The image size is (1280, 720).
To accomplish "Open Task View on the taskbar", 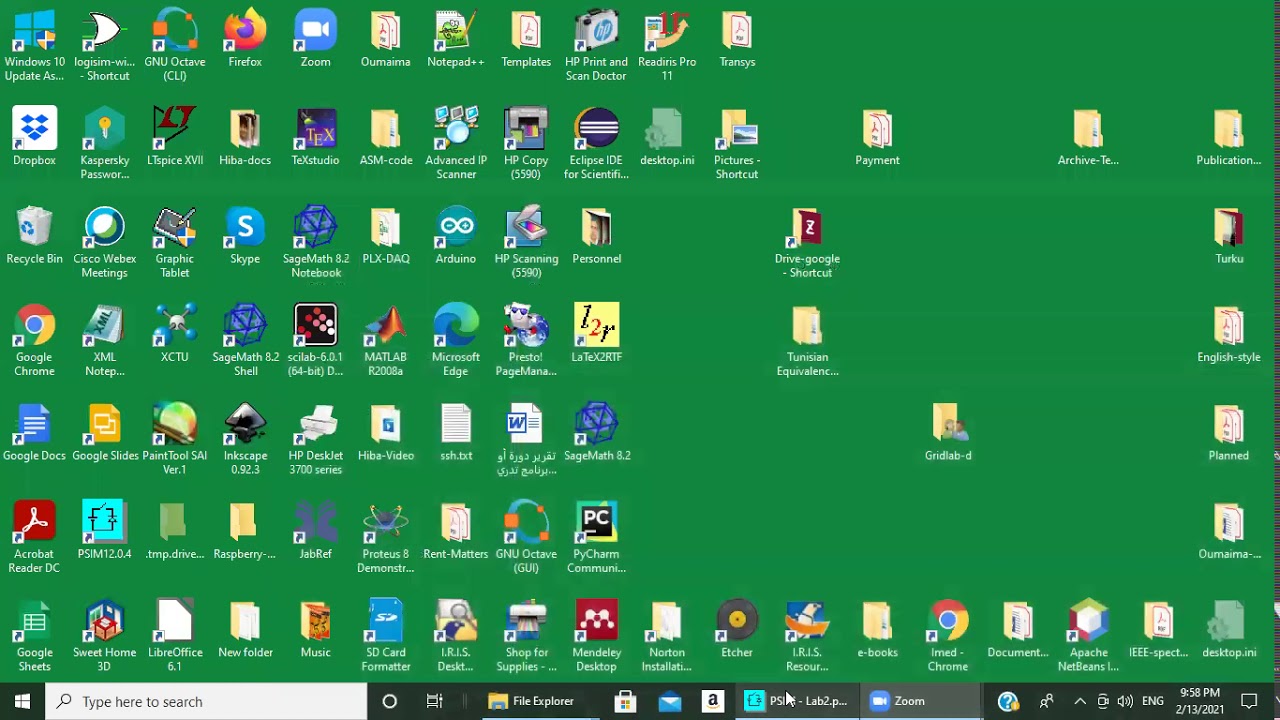I will 434,701.
